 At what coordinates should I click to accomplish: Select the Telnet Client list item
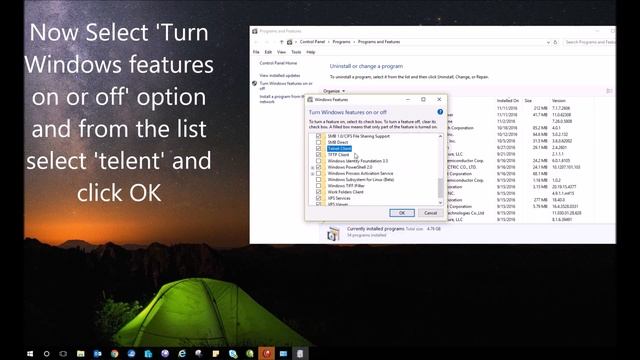[x=339, y=149]
